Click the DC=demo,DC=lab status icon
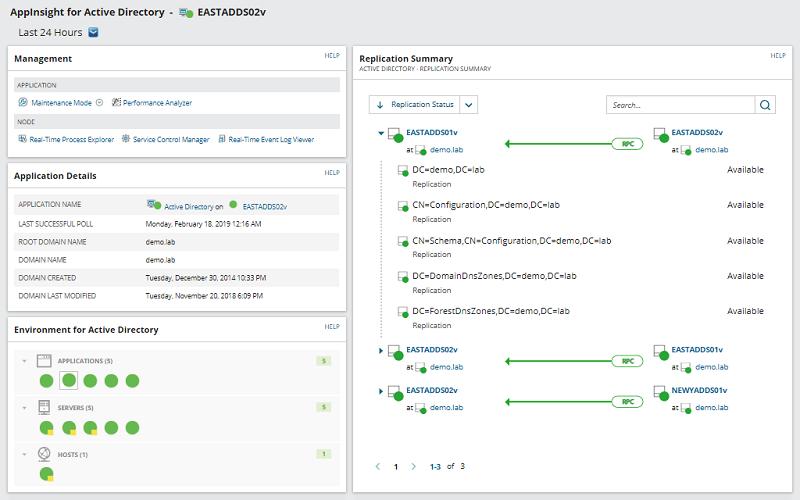The height and width of the screenshot is (500, 800). [x=403, y=170]
